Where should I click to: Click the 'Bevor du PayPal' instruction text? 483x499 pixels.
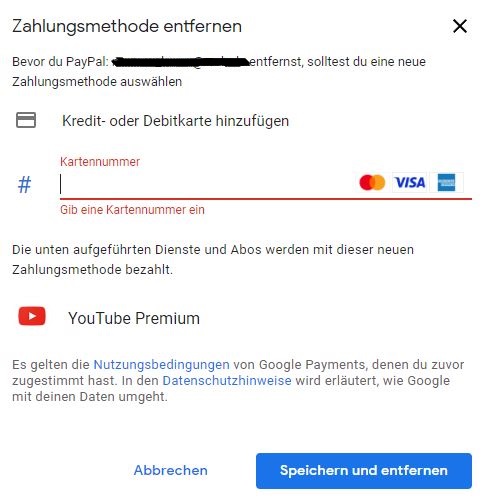[219, 72]
